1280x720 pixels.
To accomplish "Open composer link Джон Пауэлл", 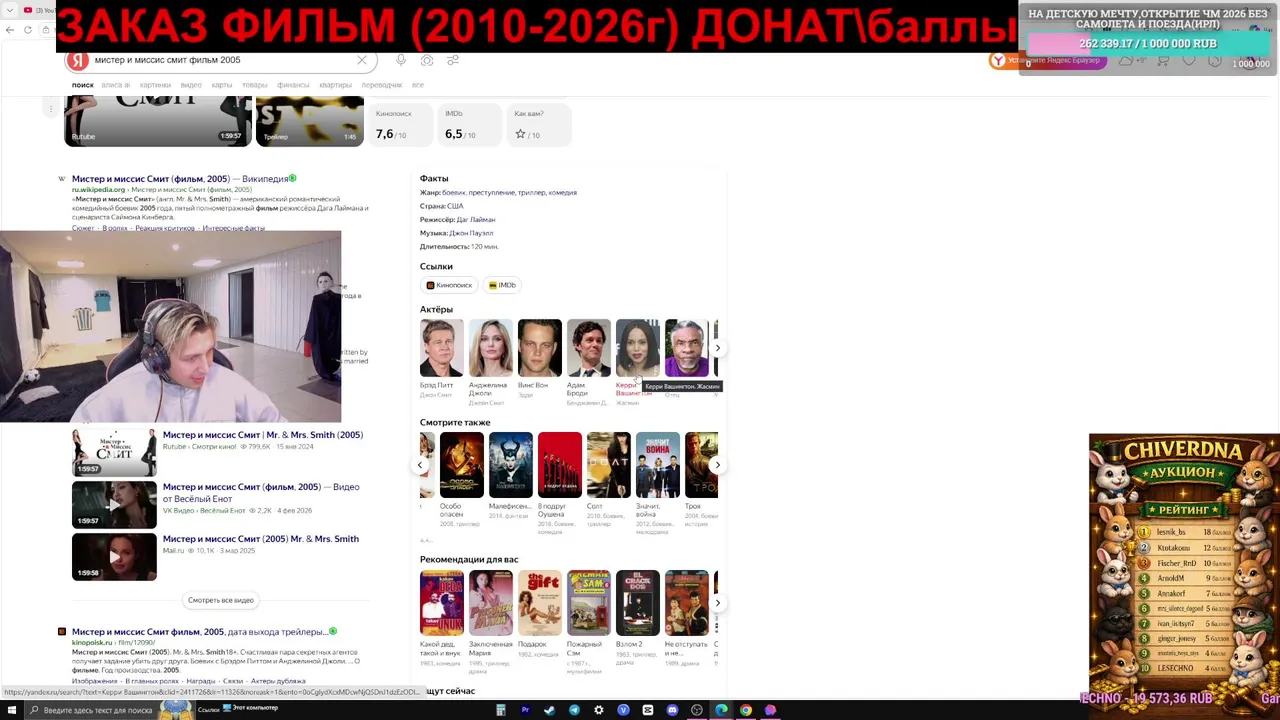I will [x=471, y=233].
